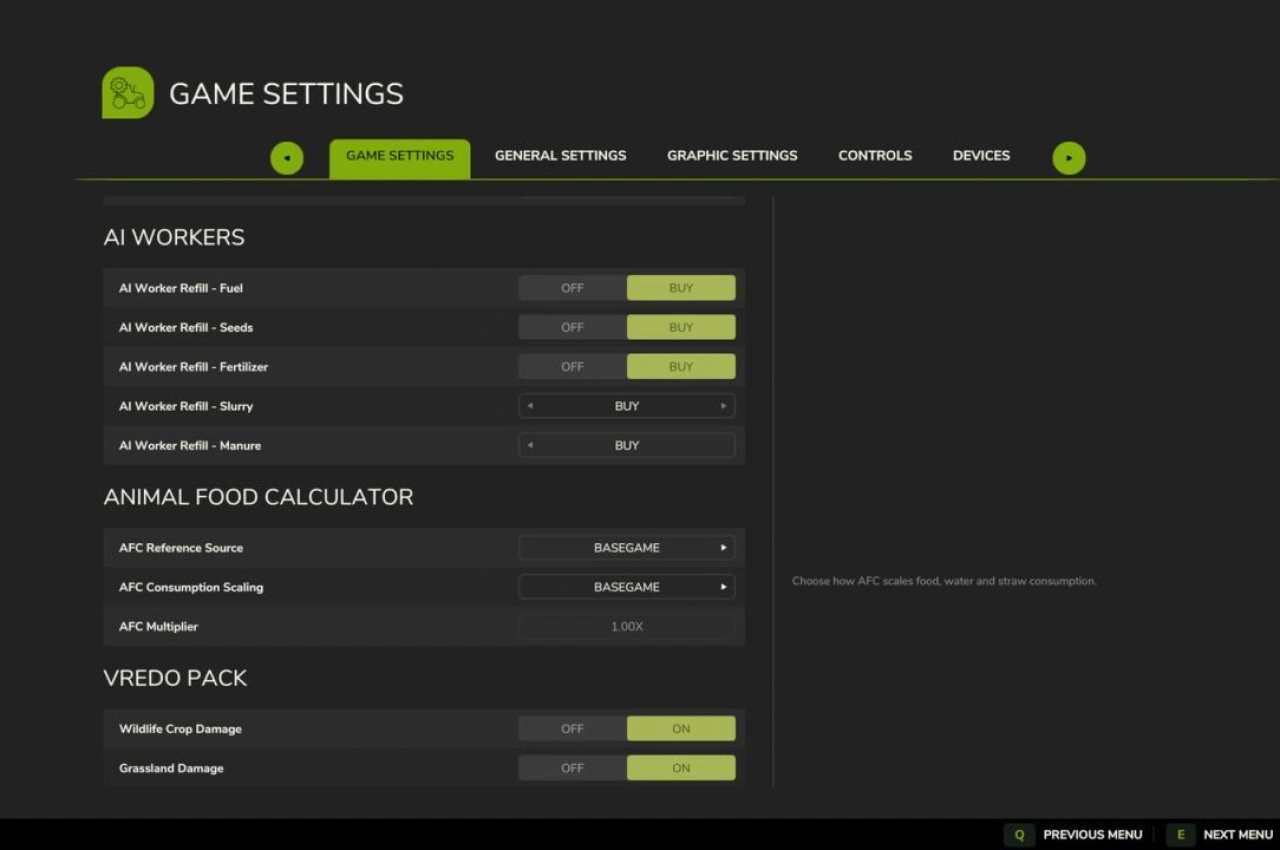Click right arrow on AI Worker Refill Slurry

(723, 406)
